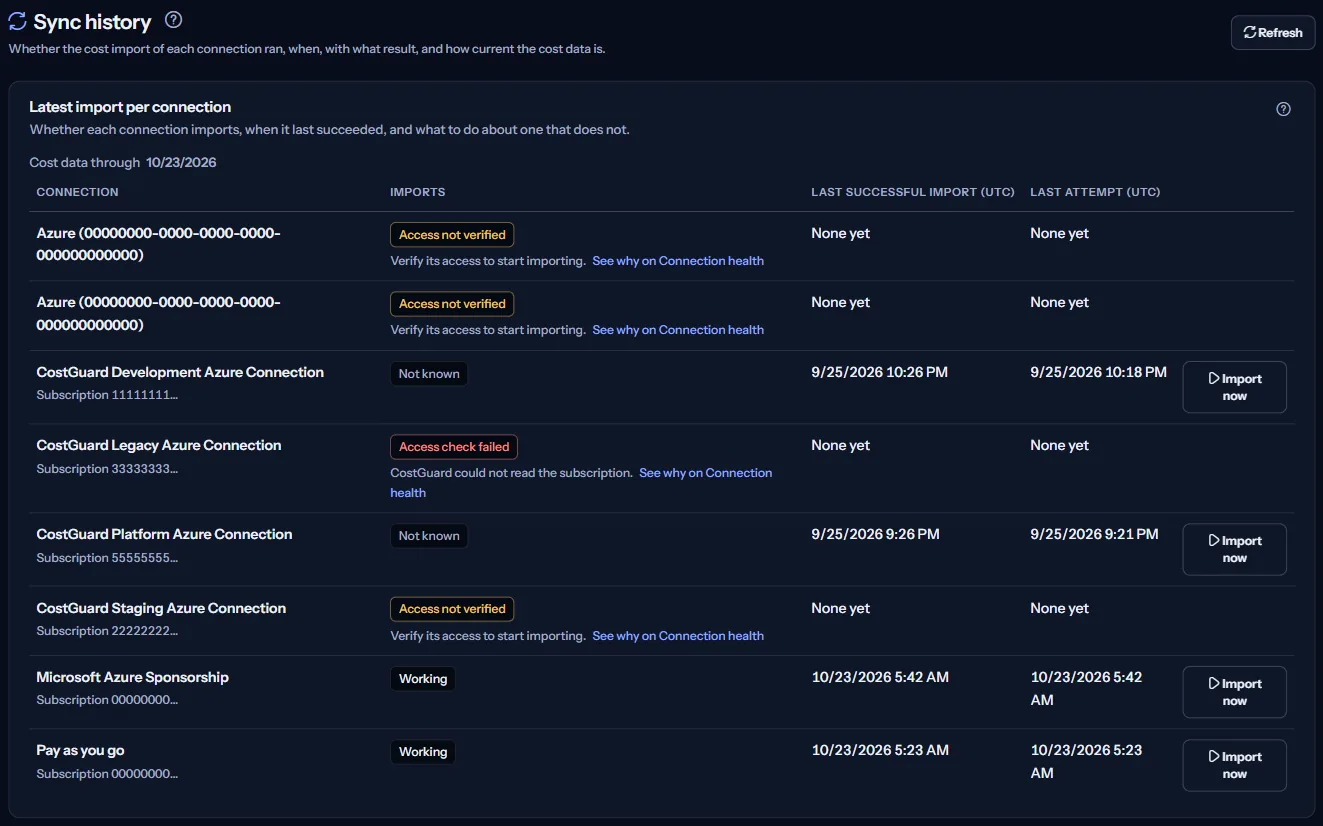1323x826 pixels.
Task: Click Access check failed badge
Action: click(454, 447)
